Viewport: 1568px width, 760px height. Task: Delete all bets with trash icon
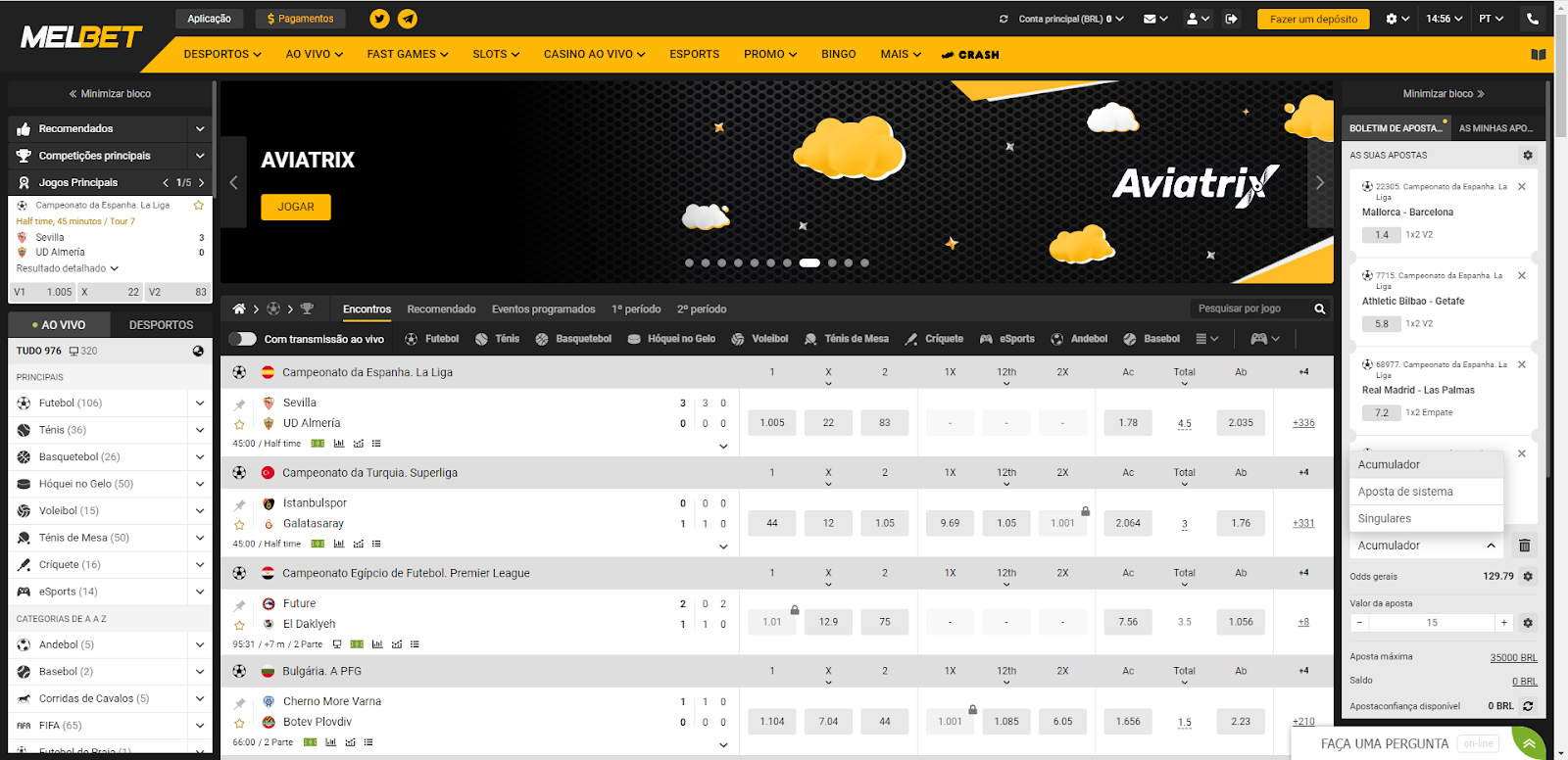click(x=1525, y=546)
